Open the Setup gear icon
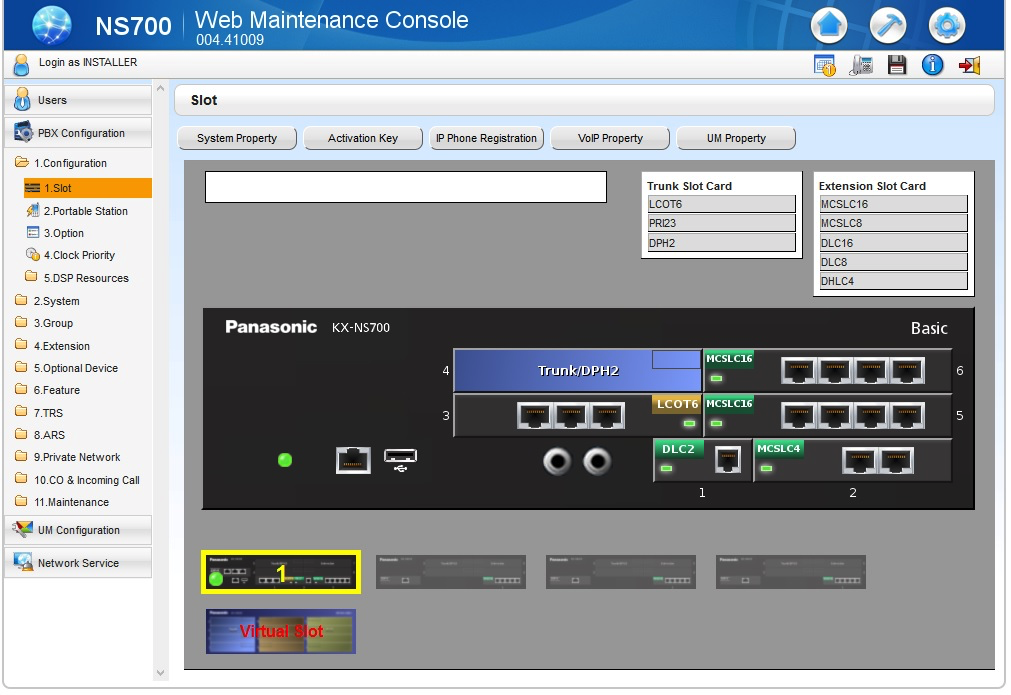This screenshot has height=695, width=1011. 947,25
